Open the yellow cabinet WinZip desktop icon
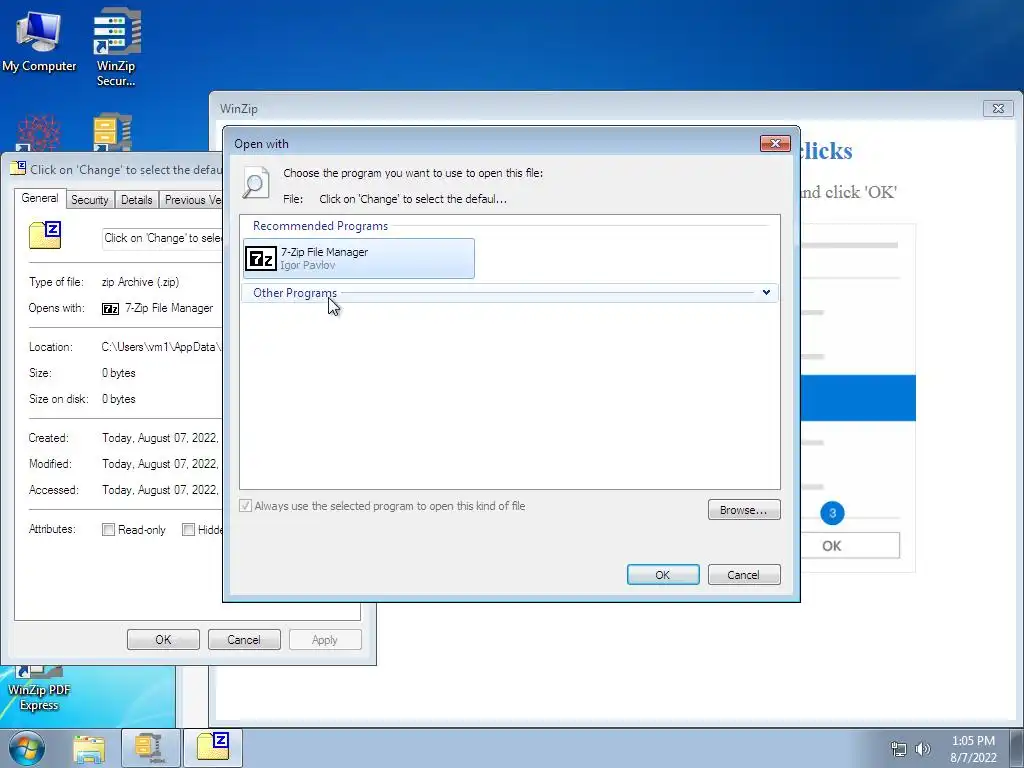1024x768 pixels. pos(112,133)
